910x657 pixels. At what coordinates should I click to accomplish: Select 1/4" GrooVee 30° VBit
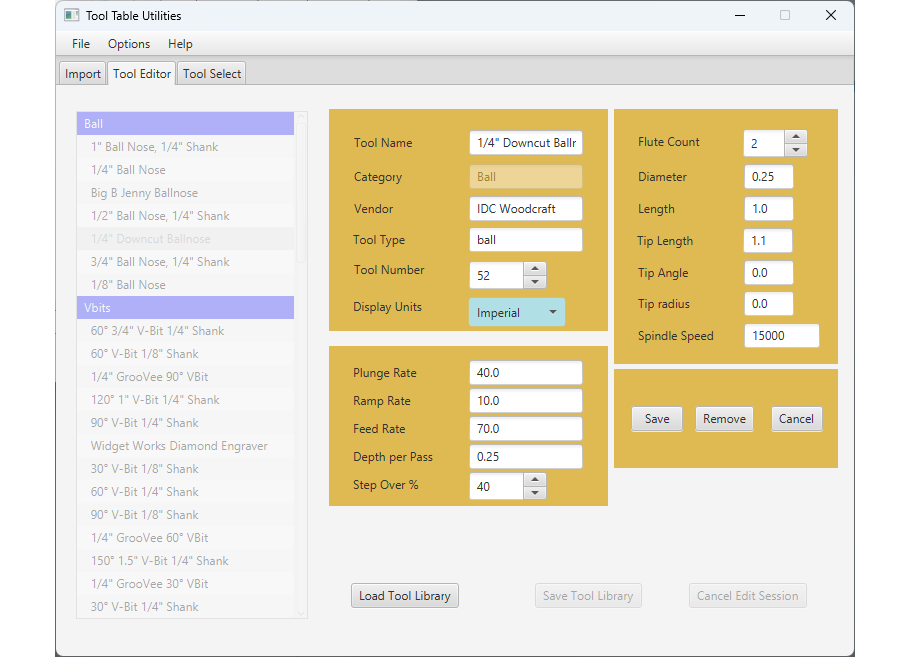click(185, 584)
